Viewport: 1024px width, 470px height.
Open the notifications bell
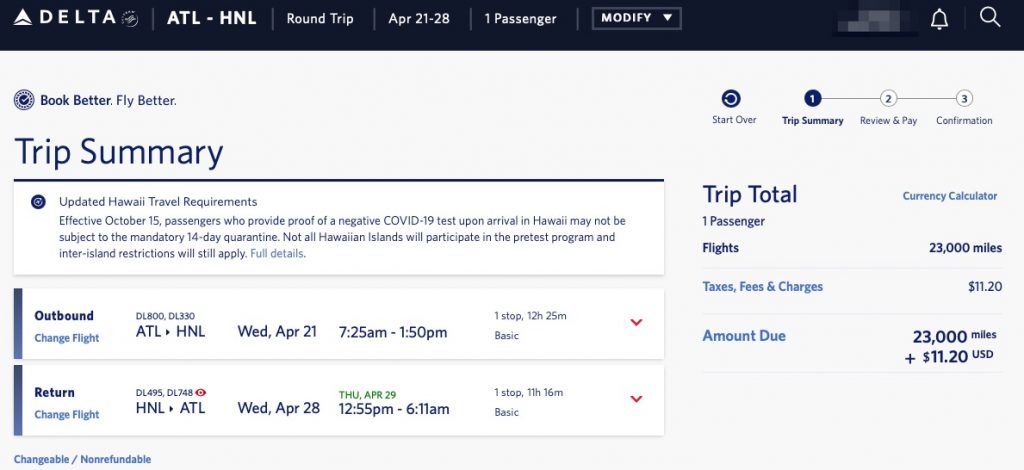click(x=939, y=19)
